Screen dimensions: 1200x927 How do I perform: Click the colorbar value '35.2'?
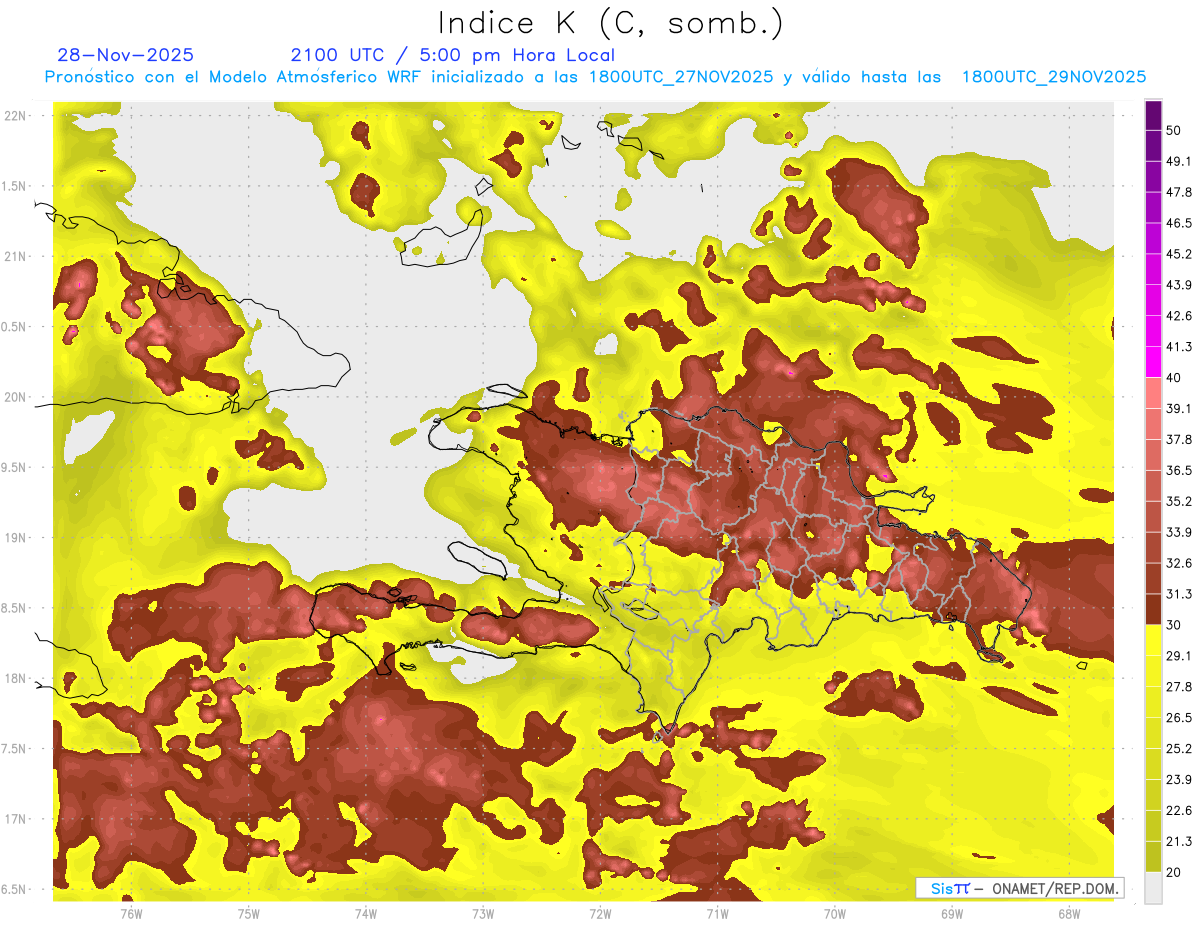click(x=1178, y=501)
